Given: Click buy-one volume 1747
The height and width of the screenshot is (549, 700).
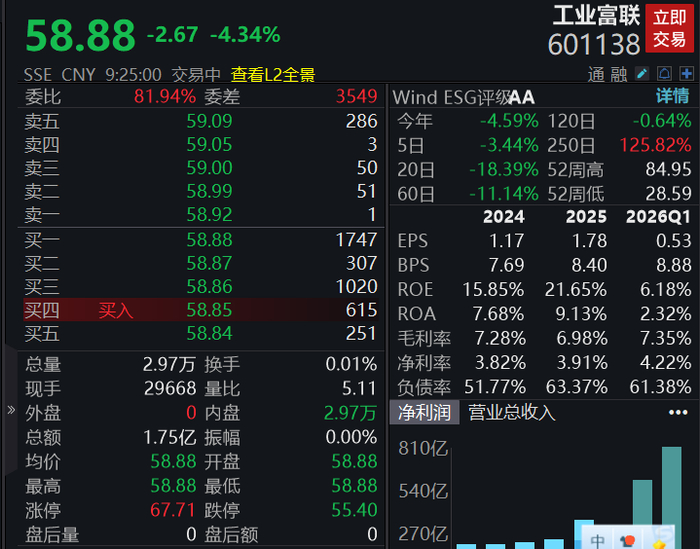Looking at the screenshot, I should 356,240.
